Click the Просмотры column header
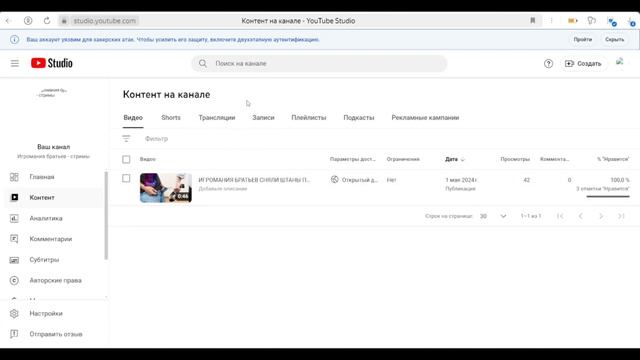This screenshot has height=360, width=640. [515, 159]
